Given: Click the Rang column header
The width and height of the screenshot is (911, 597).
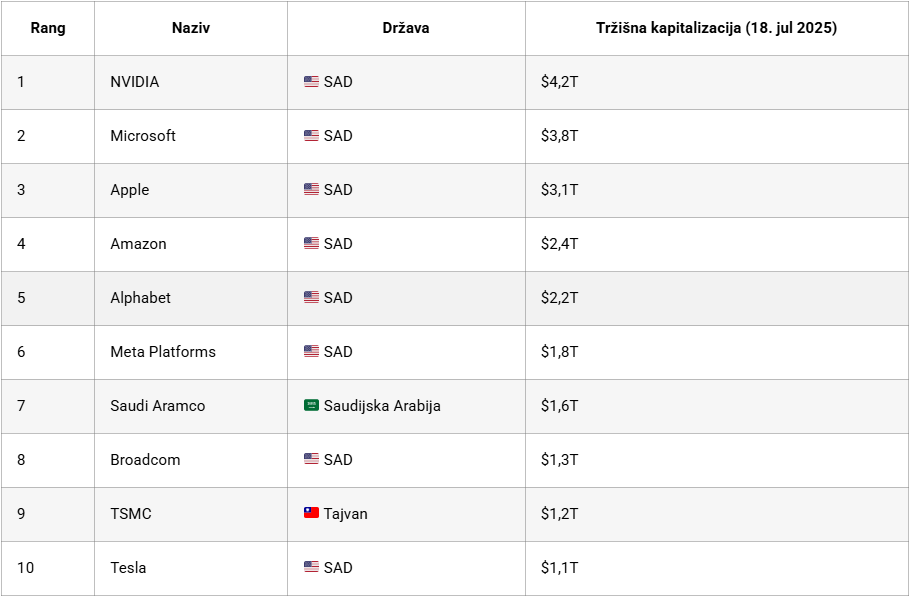Looking at the screenshot, I should tap(48, 28).
